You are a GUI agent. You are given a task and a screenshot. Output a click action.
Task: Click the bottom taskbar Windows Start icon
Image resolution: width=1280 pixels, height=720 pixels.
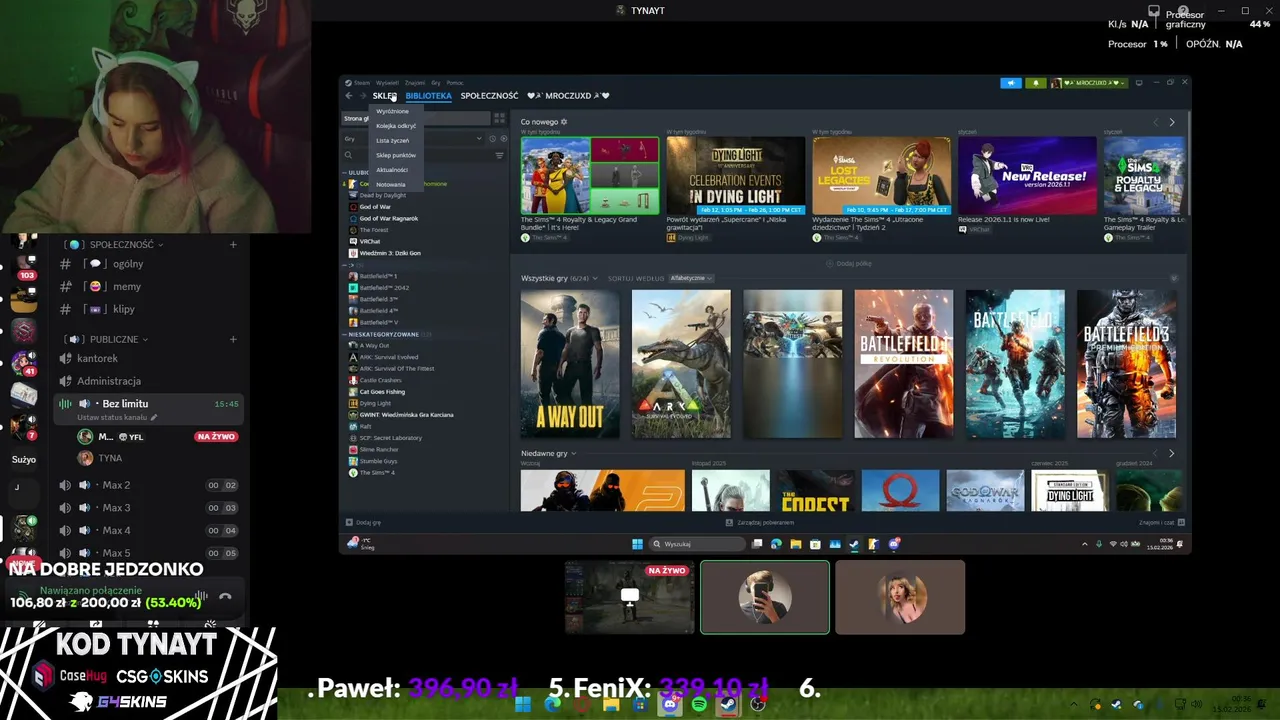(x=523, y=704)
